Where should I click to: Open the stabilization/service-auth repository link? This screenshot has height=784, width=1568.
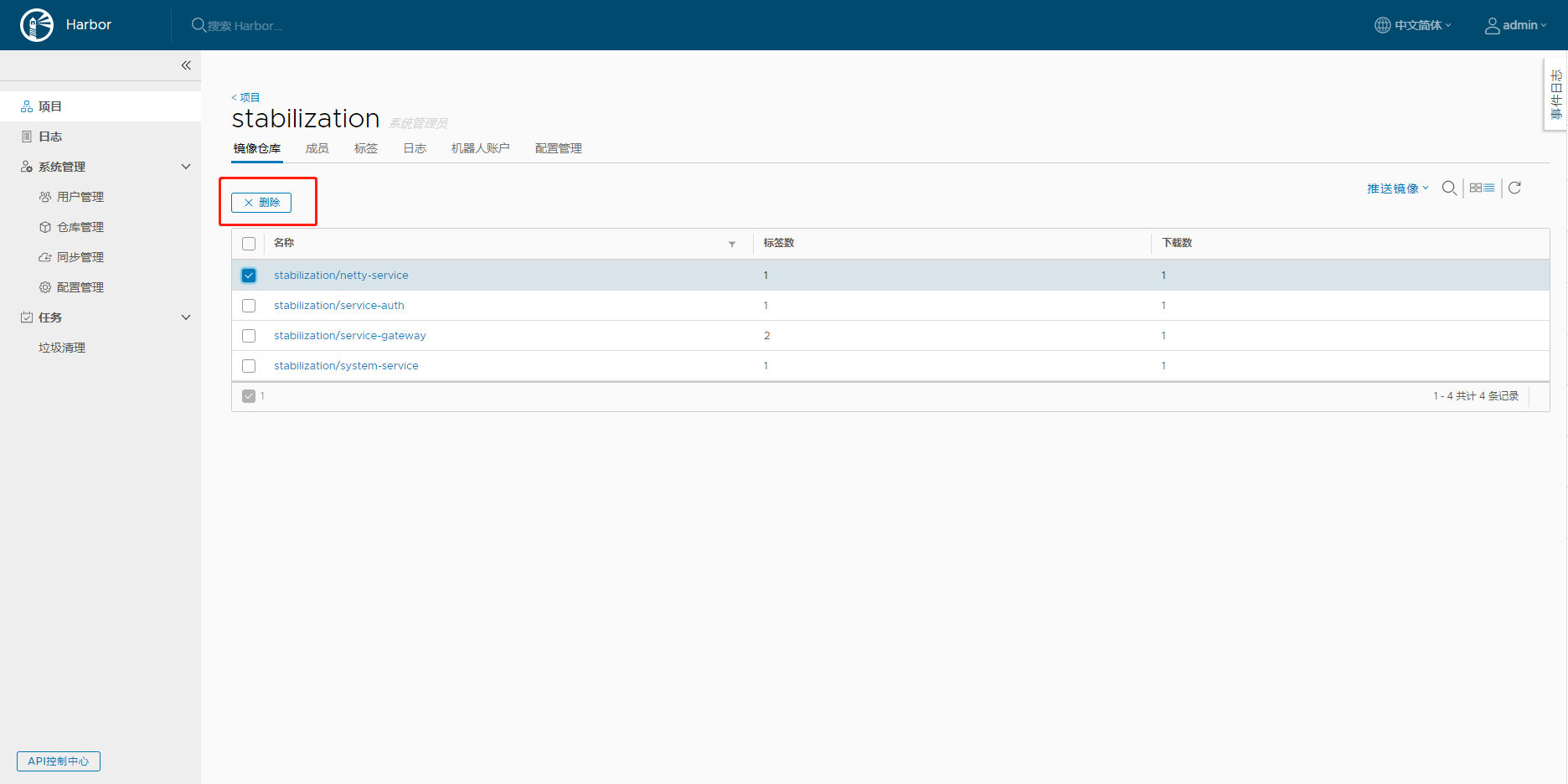point(339,306)
